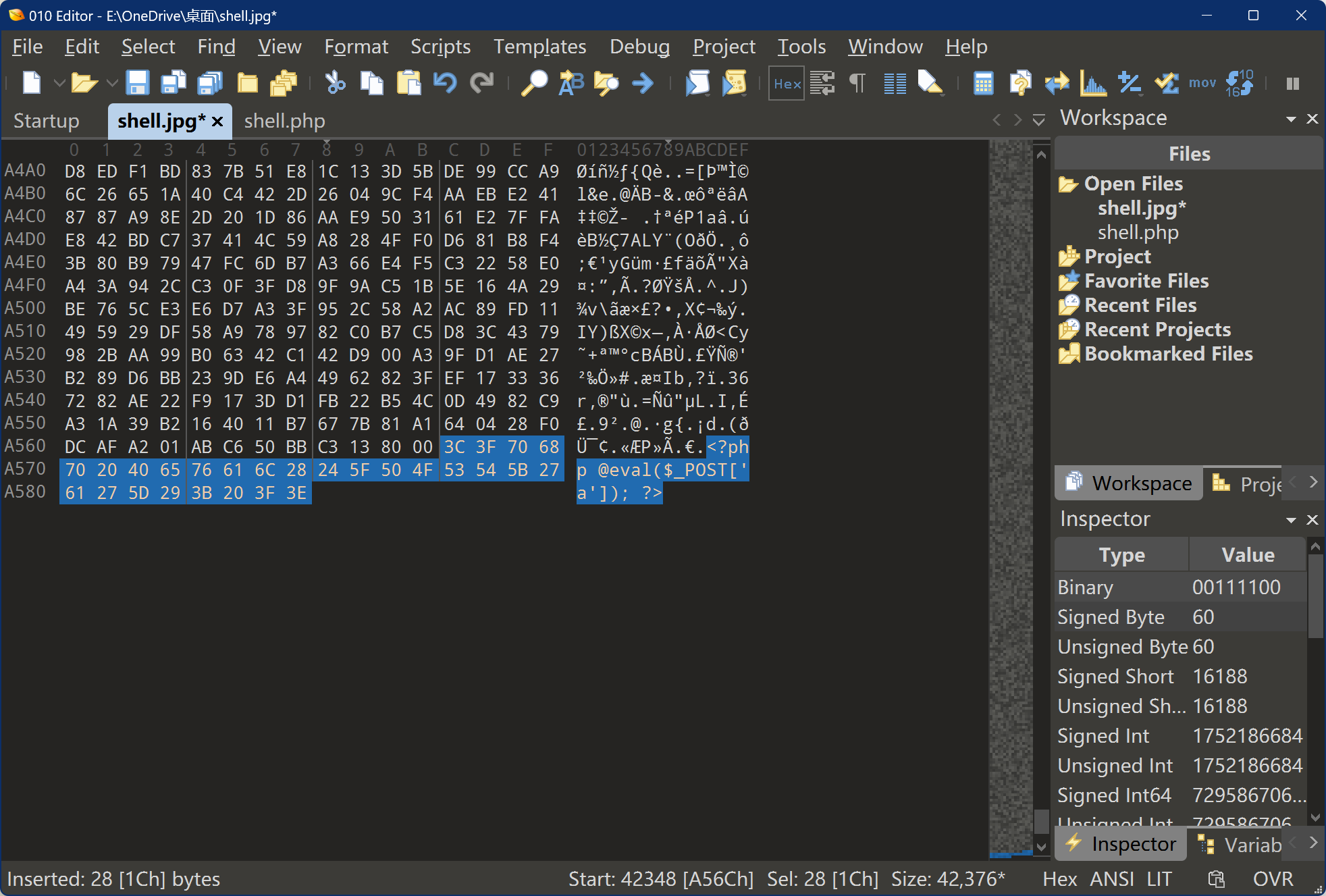Toggle OVR overwrite mode in status bar
This screenshot has width=1326, height=896.
[1273, 878]
